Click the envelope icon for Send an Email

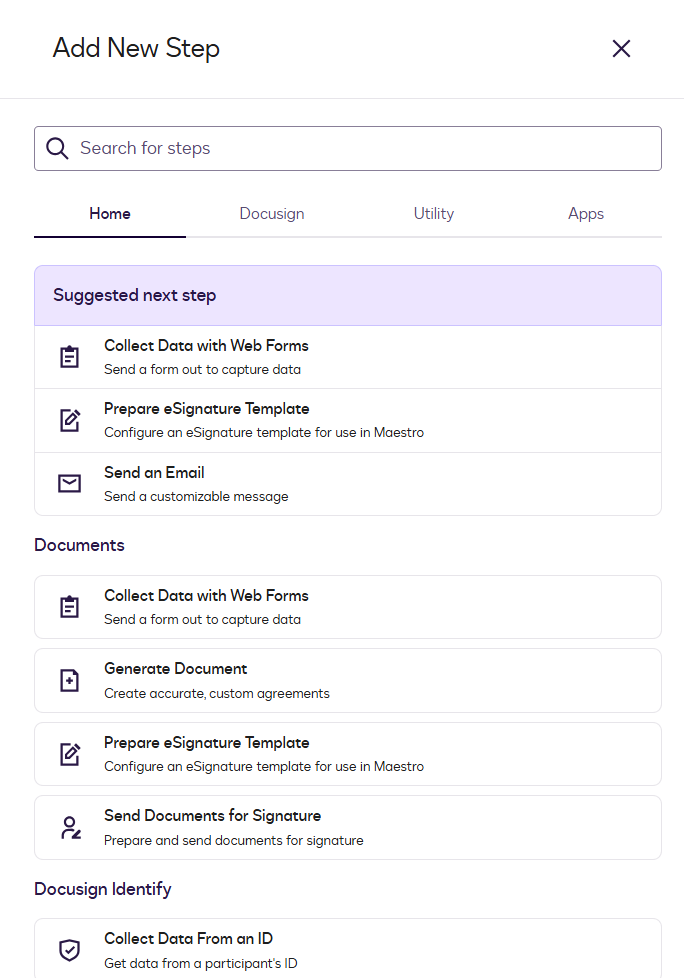pos(69,483)
